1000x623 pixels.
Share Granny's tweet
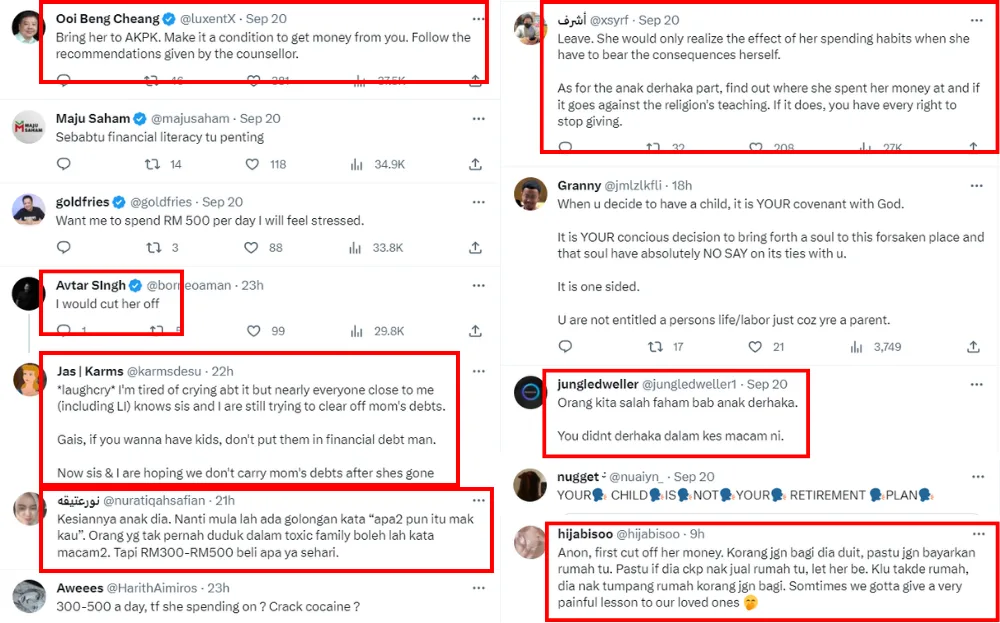973,347
